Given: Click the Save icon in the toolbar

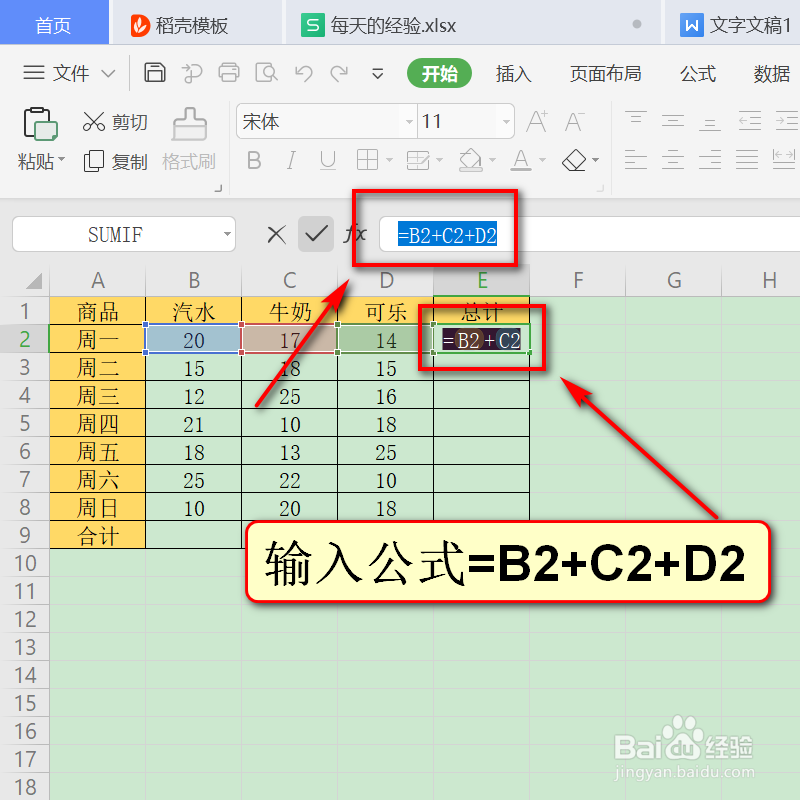Looking at the screenshot, I should coord(155,73).
